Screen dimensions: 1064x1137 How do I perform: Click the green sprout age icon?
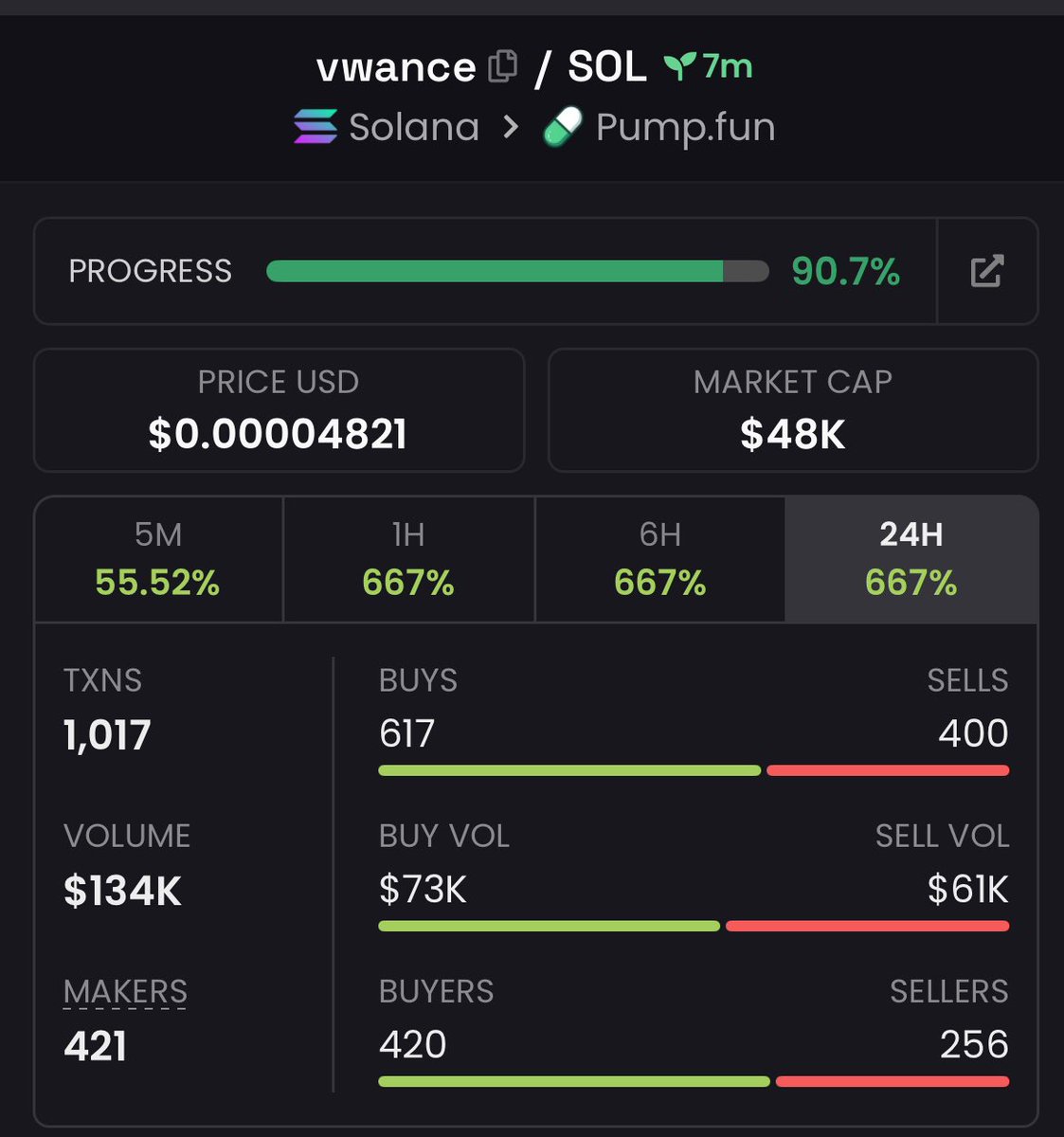[x=679, y=66]
